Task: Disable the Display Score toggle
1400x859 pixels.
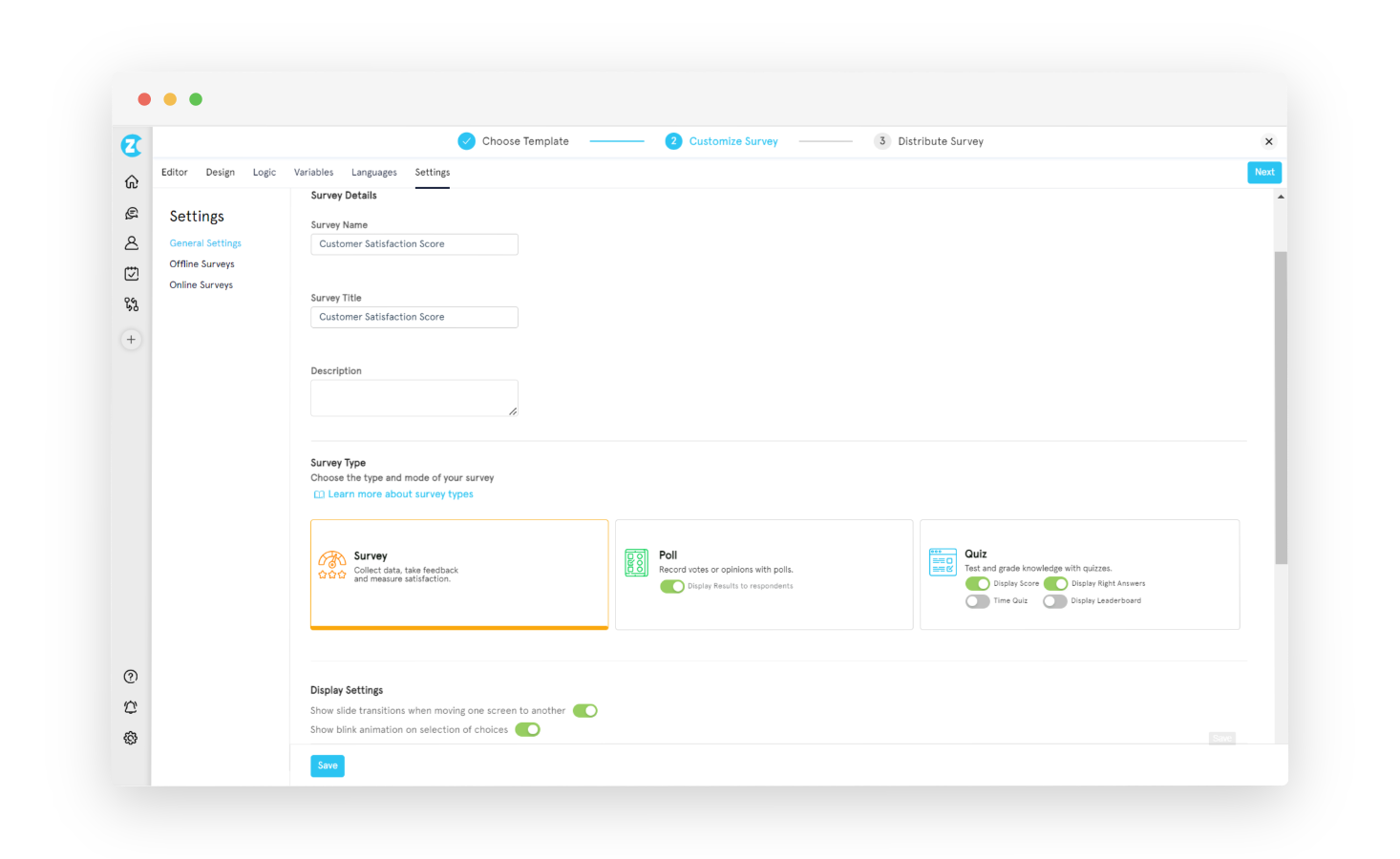Action: [x=977, y=582]
